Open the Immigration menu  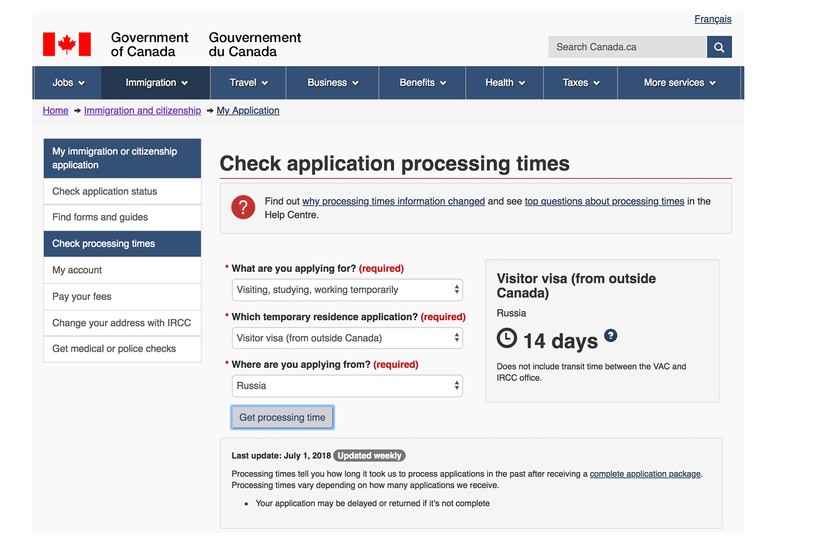point(156,83)
